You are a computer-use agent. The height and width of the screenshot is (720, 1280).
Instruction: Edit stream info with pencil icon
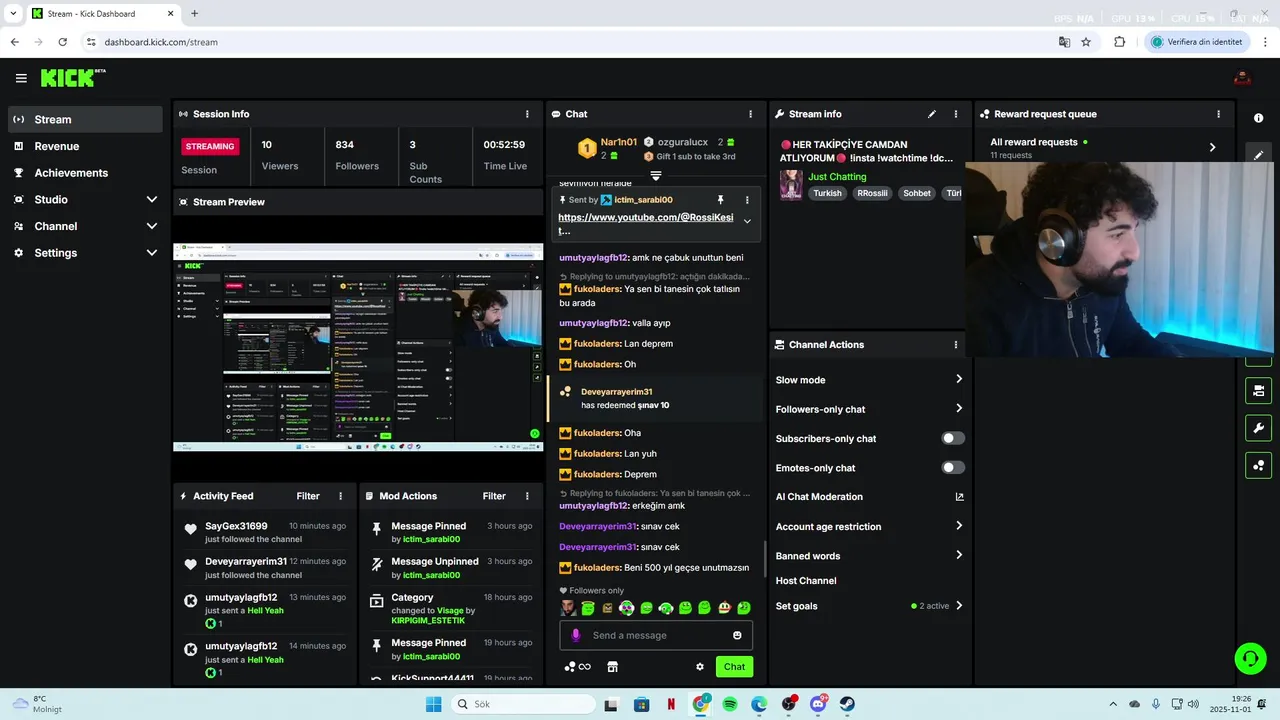pyautogui.click(x=932, y=114)
